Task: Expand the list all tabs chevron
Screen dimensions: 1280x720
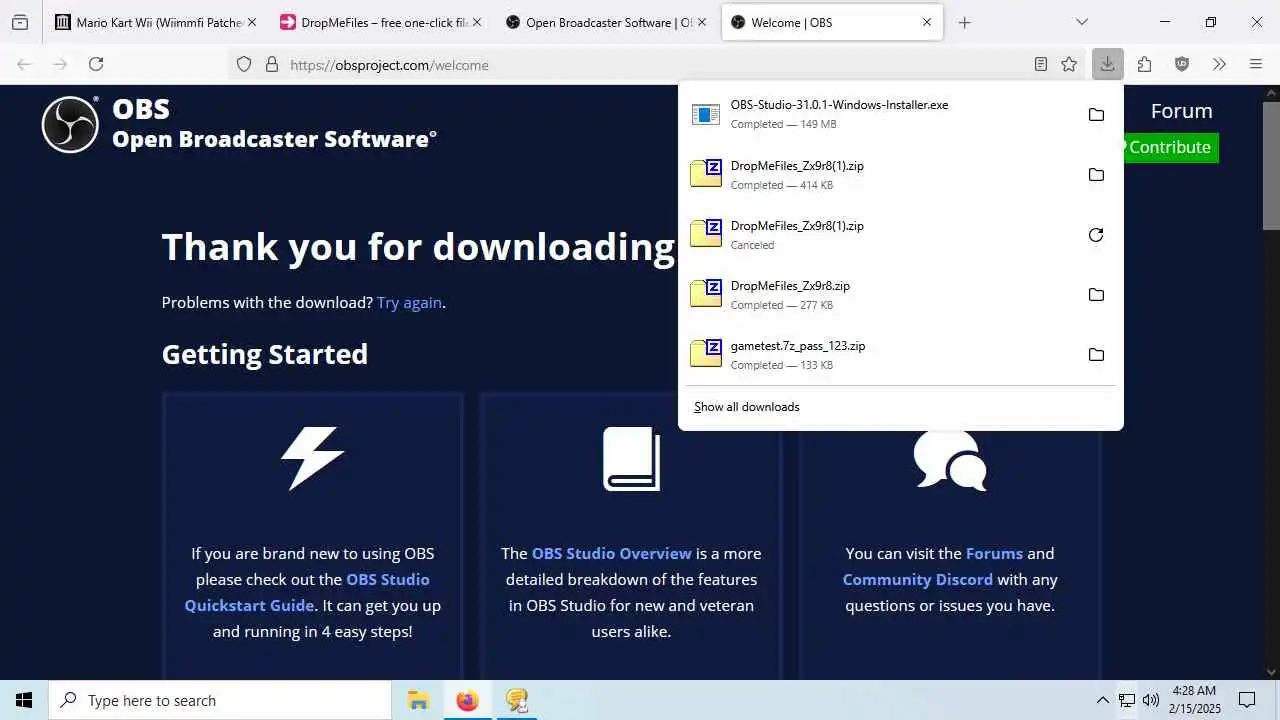Action: click(x=1082, y=22)
